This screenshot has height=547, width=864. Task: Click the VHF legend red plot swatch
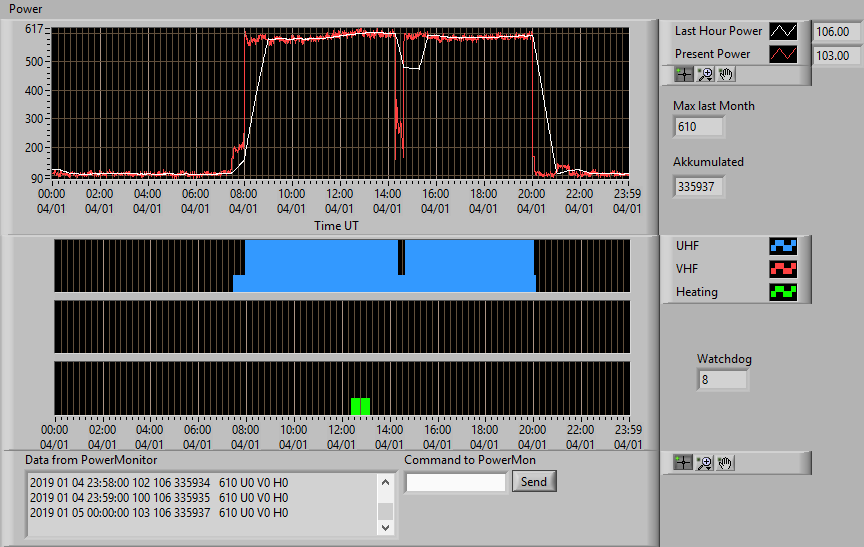click(783, 269)
